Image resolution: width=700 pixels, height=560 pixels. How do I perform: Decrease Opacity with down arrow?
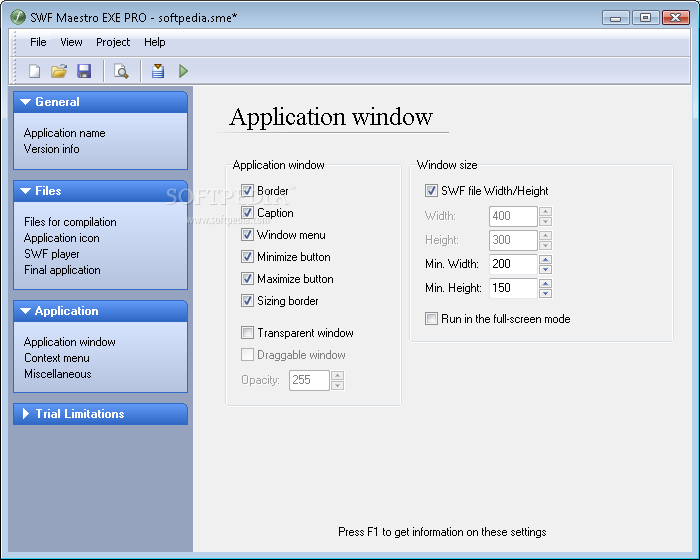coord(338,385)
